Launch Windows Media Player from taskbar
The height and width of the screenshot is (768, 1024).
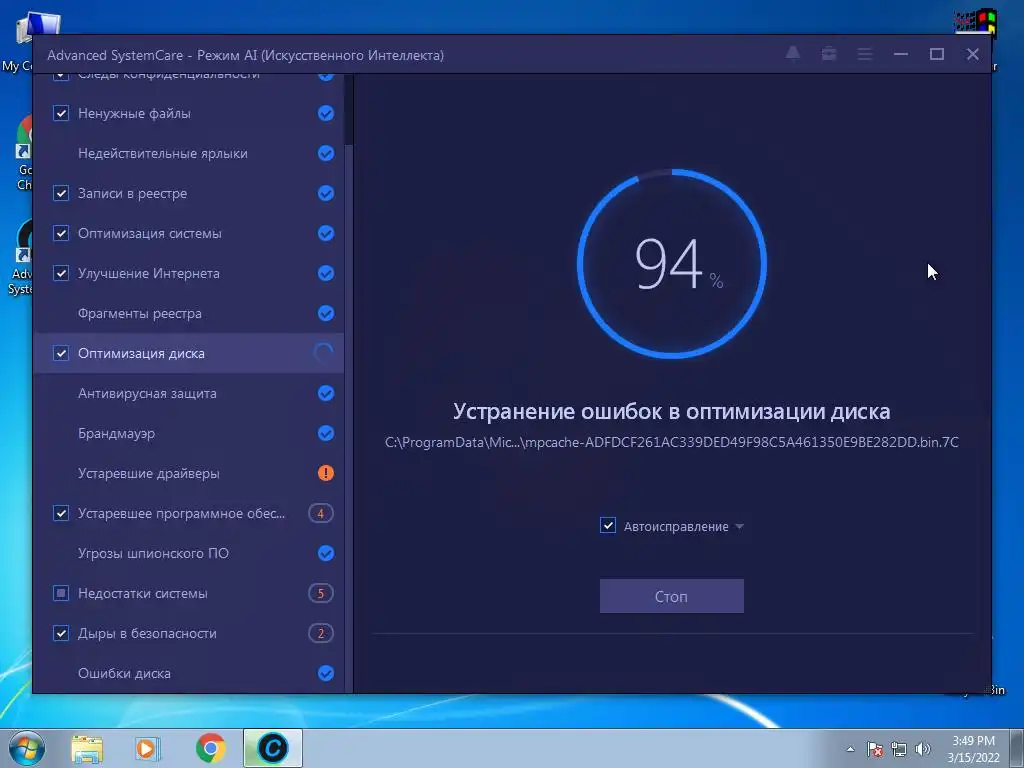(147, 748)
